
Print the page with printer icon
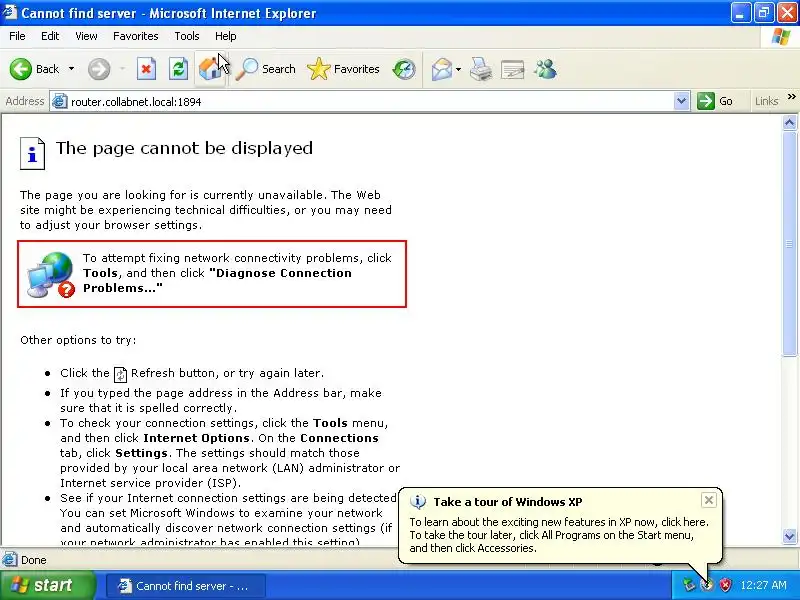point(481,69)
